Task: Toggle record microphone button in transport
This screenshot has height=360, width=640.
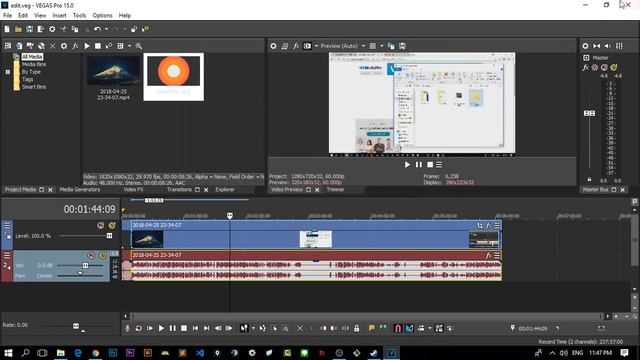Action: (127, 328)
